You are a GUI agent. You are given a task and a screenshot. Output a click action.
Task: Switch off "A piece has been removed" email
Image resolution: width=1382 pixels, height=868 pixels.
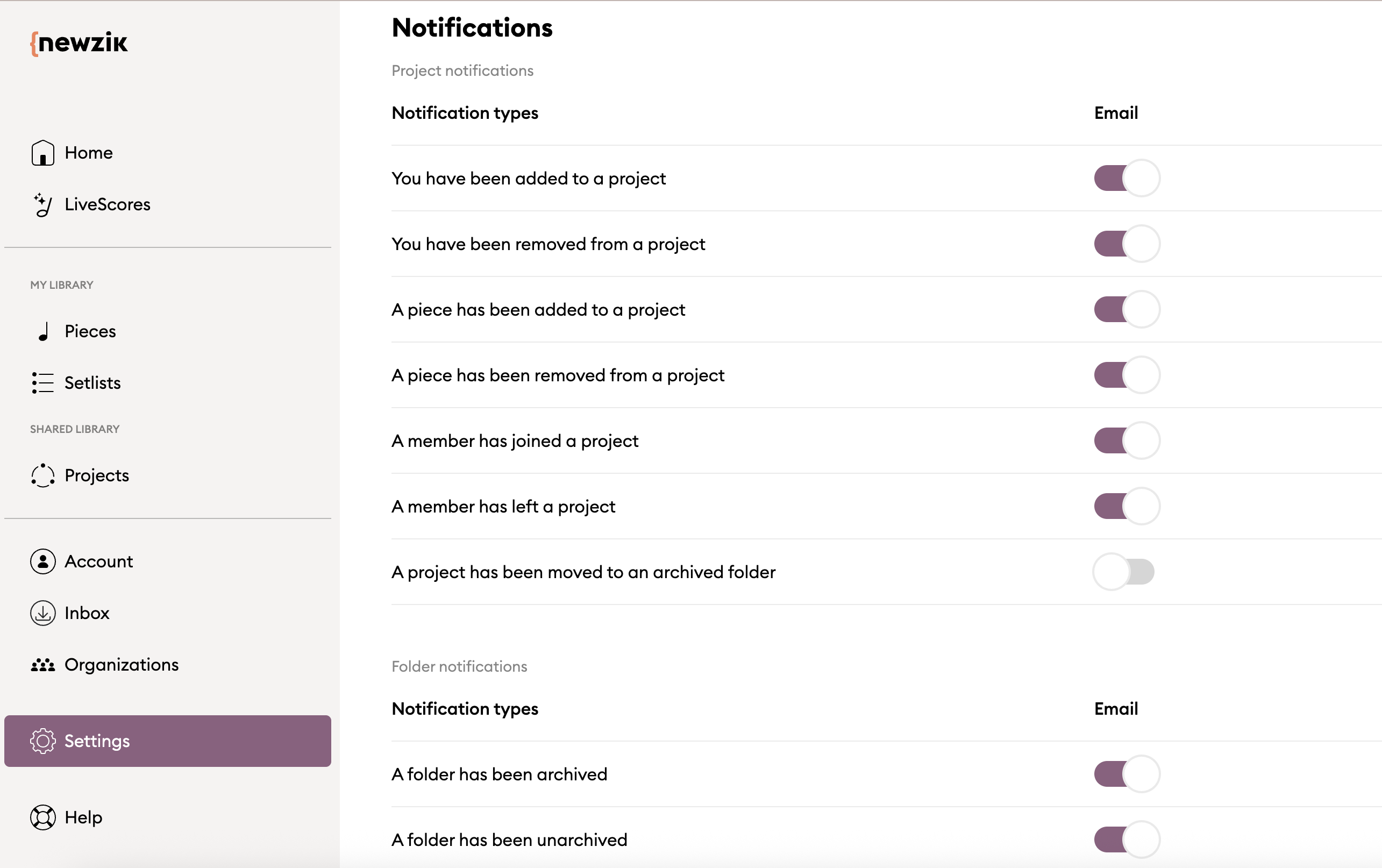(1126, 375)
